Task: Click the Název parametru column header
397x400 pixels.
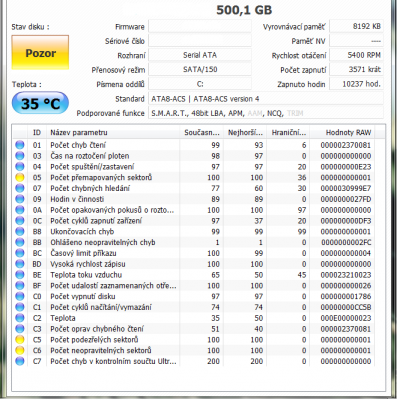Action: click(x=113, y=133)
